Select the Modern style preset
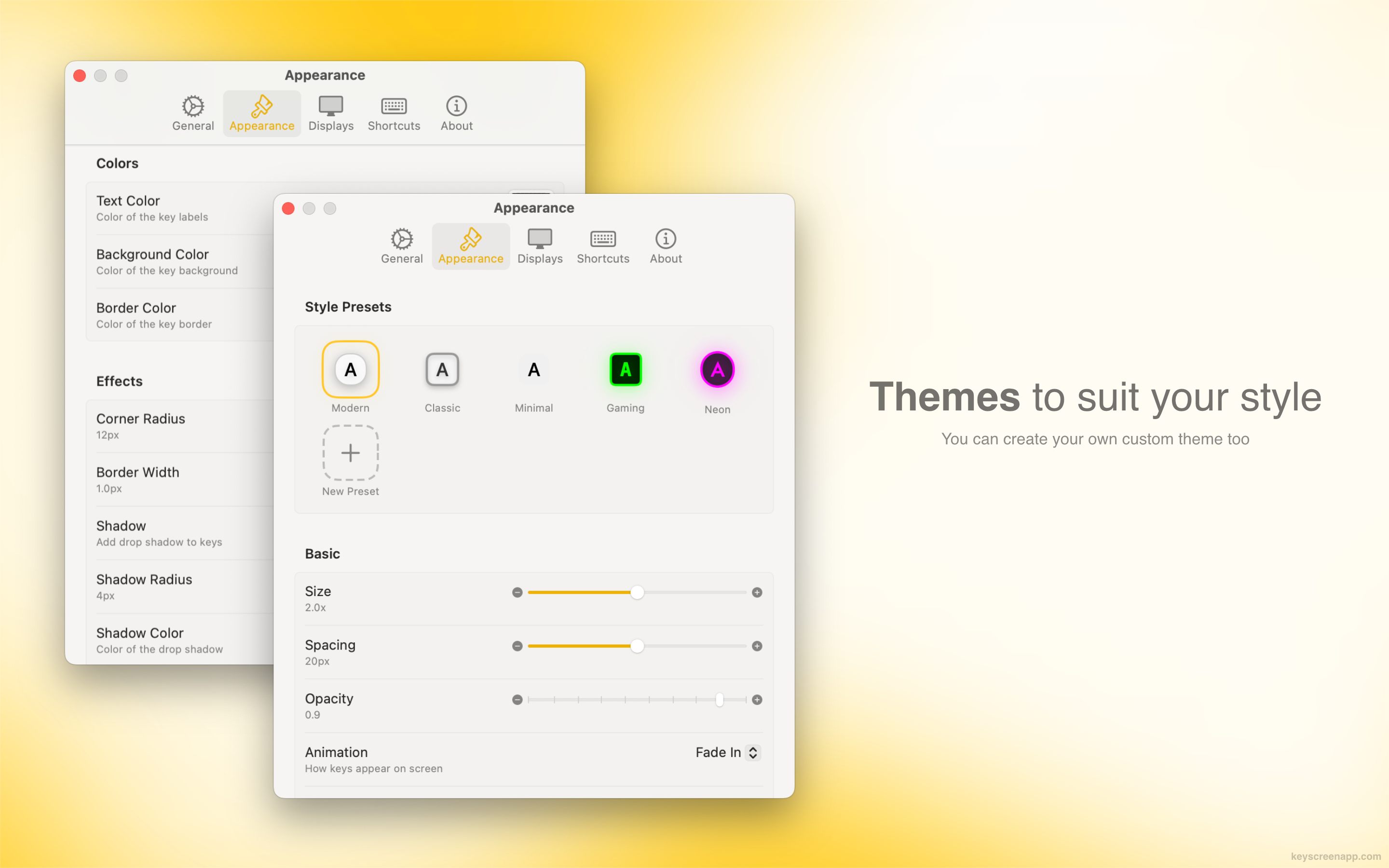 point(351,370)
